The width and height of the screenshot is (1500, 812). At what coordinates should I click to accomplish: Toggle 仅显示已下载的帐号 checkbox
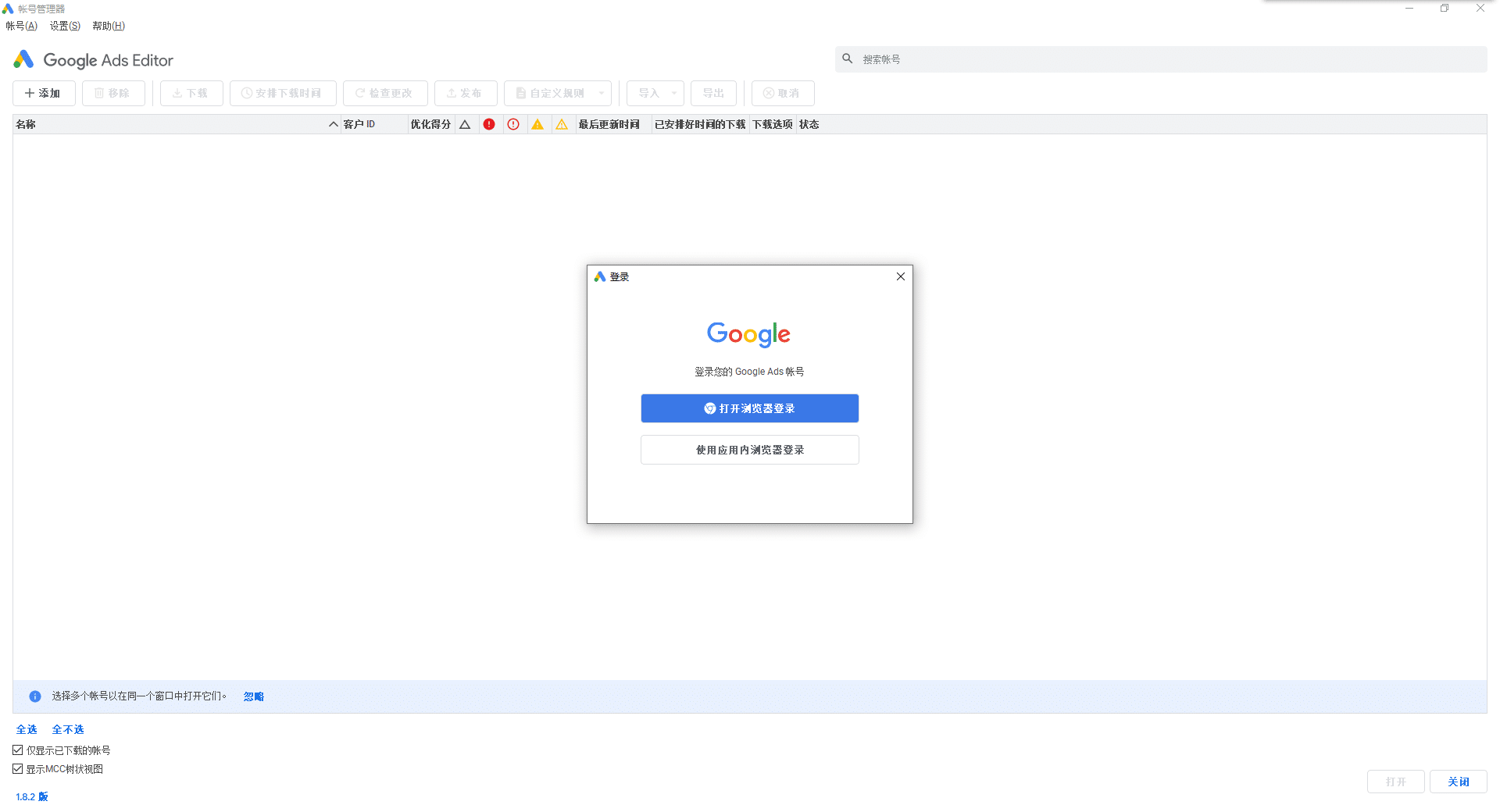click(18, 750)
